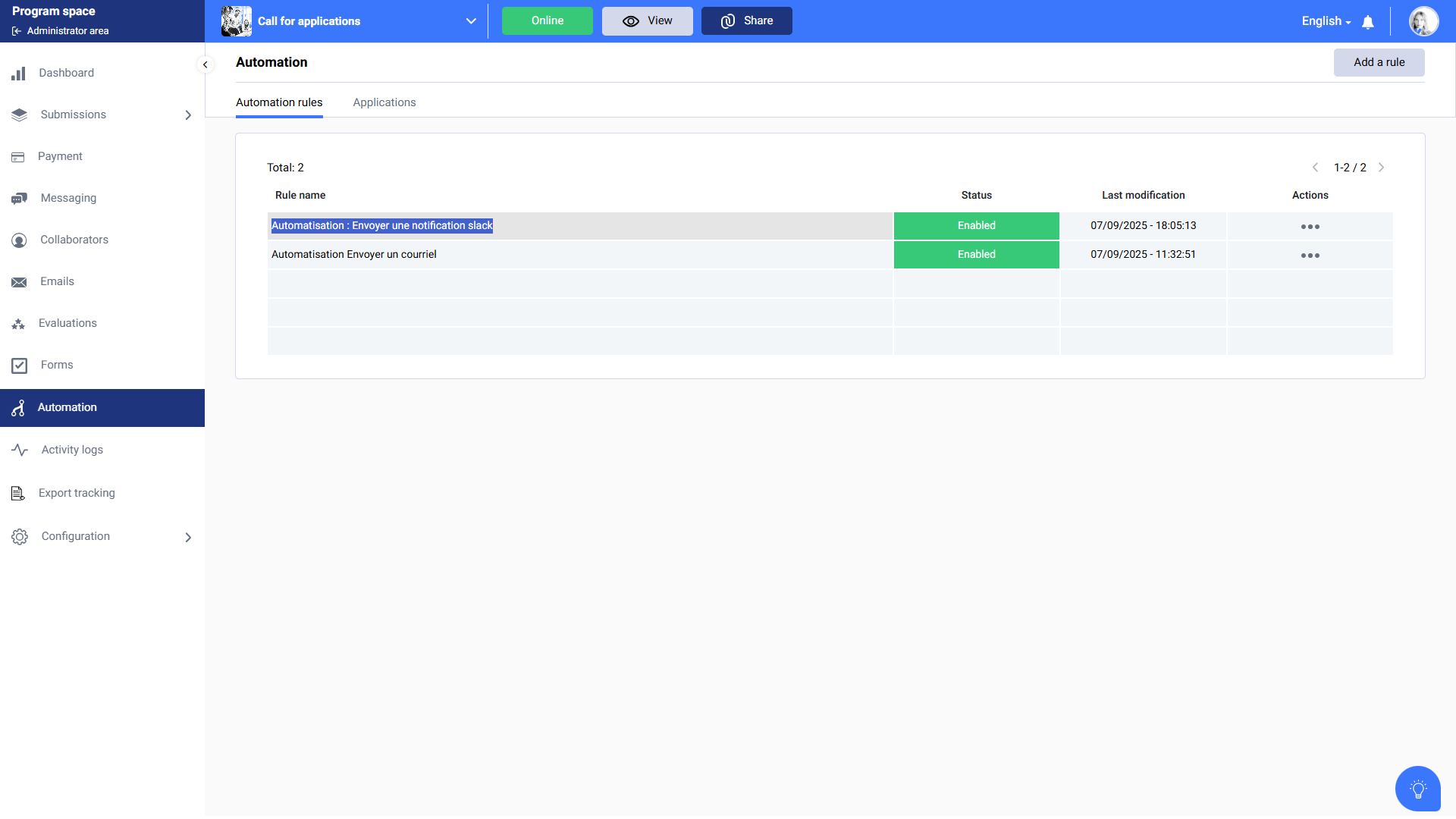Click the Status column header

[x=976, y=196]
